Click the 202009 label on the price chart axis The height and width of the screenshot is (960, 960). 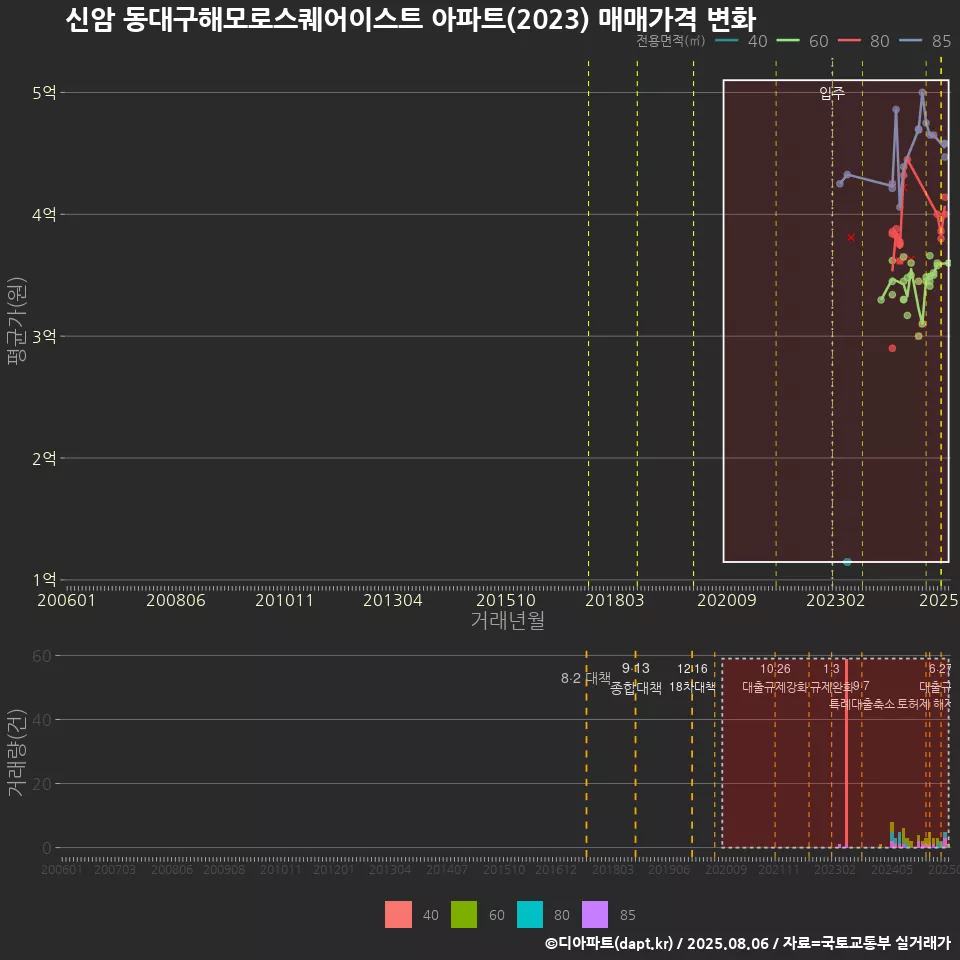click(x=727, y=600)
